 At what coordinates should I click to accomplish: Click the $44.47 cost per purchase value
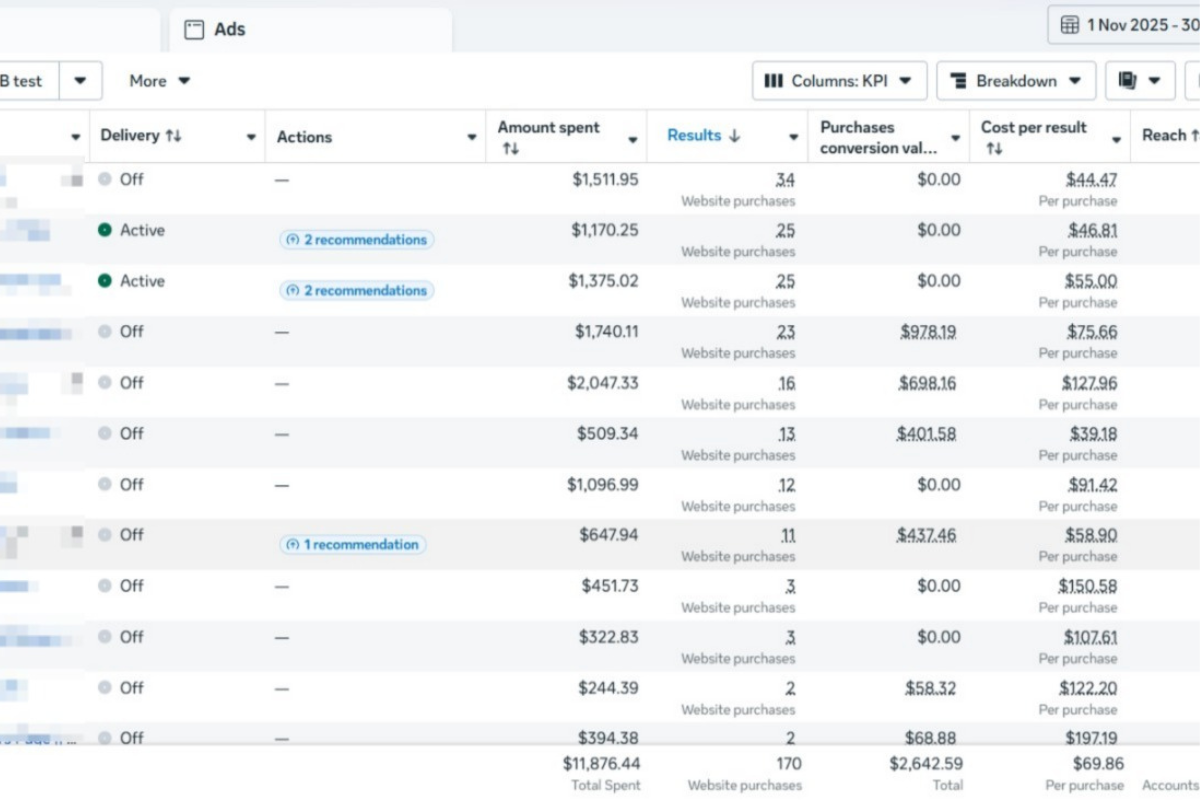coord(1091,180)
